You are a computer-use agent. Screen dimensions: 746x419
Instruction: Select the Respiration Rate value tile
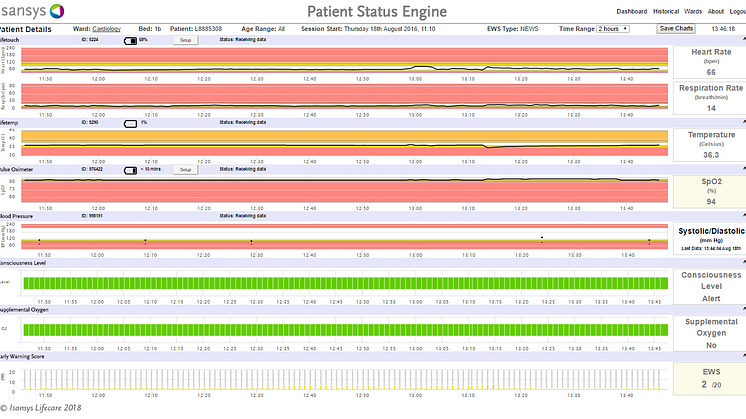[x=709, y=98]
